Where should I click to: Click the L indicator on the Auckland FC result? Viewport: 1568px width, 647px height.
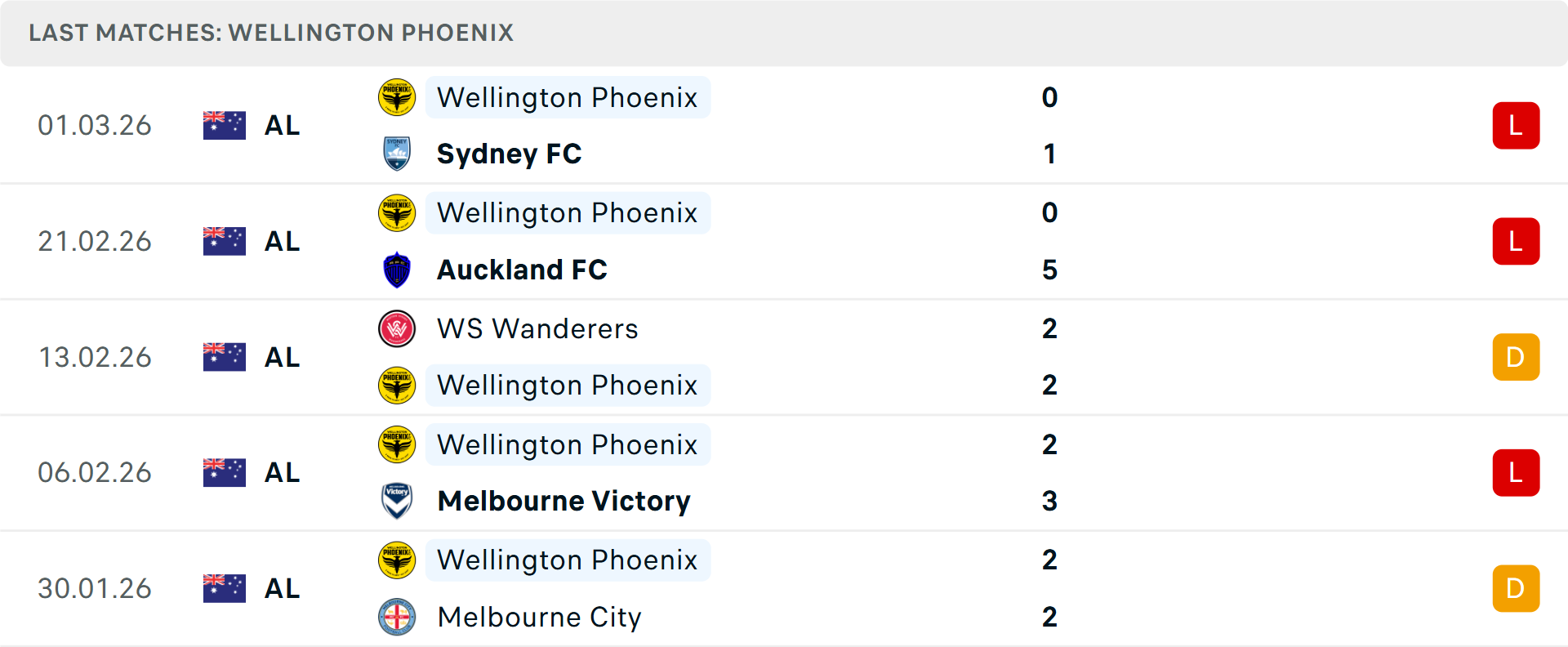1516,241
